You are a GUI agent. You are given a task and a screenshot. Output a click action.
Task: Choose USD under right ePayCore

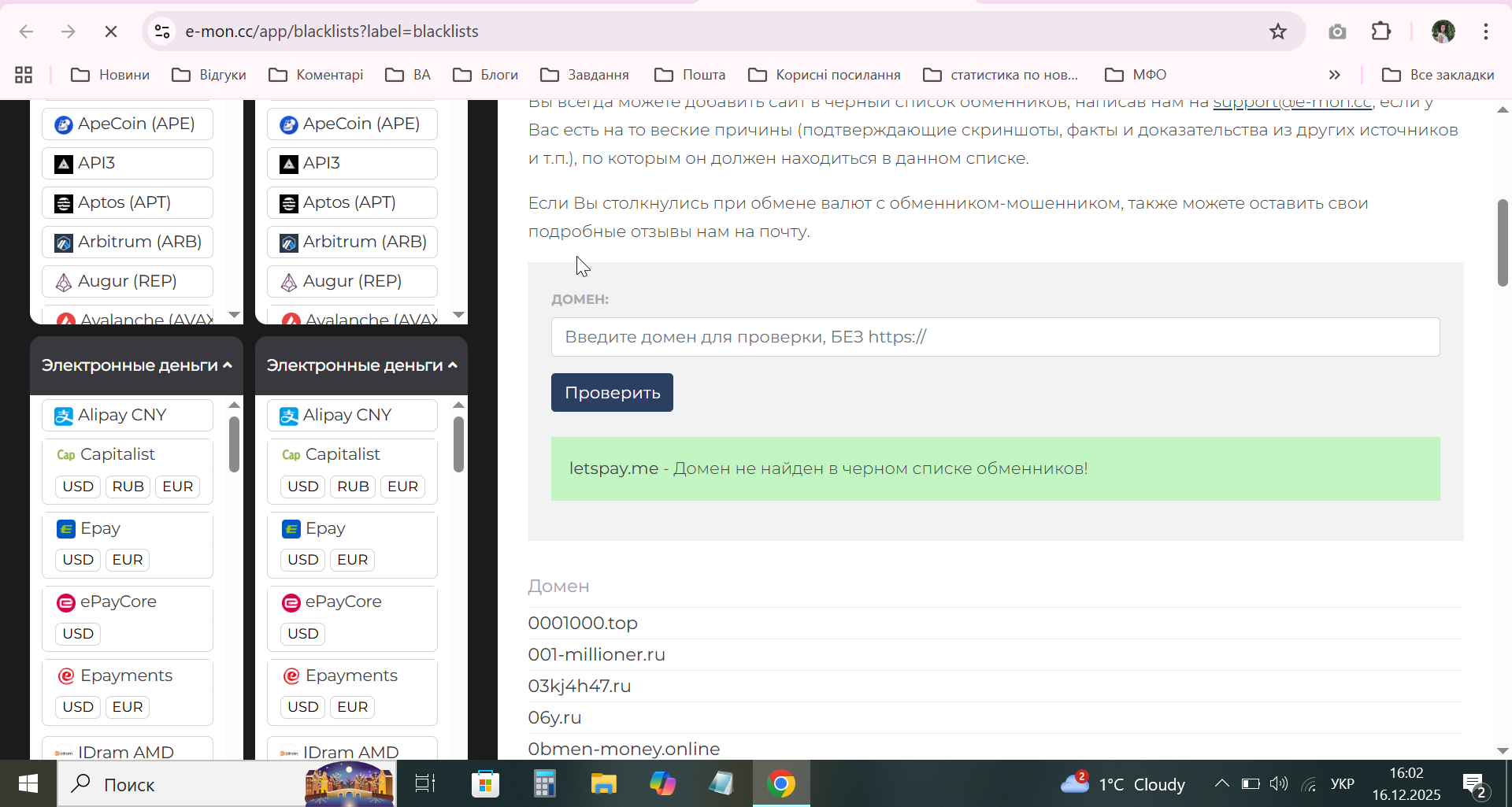(302, 634)
